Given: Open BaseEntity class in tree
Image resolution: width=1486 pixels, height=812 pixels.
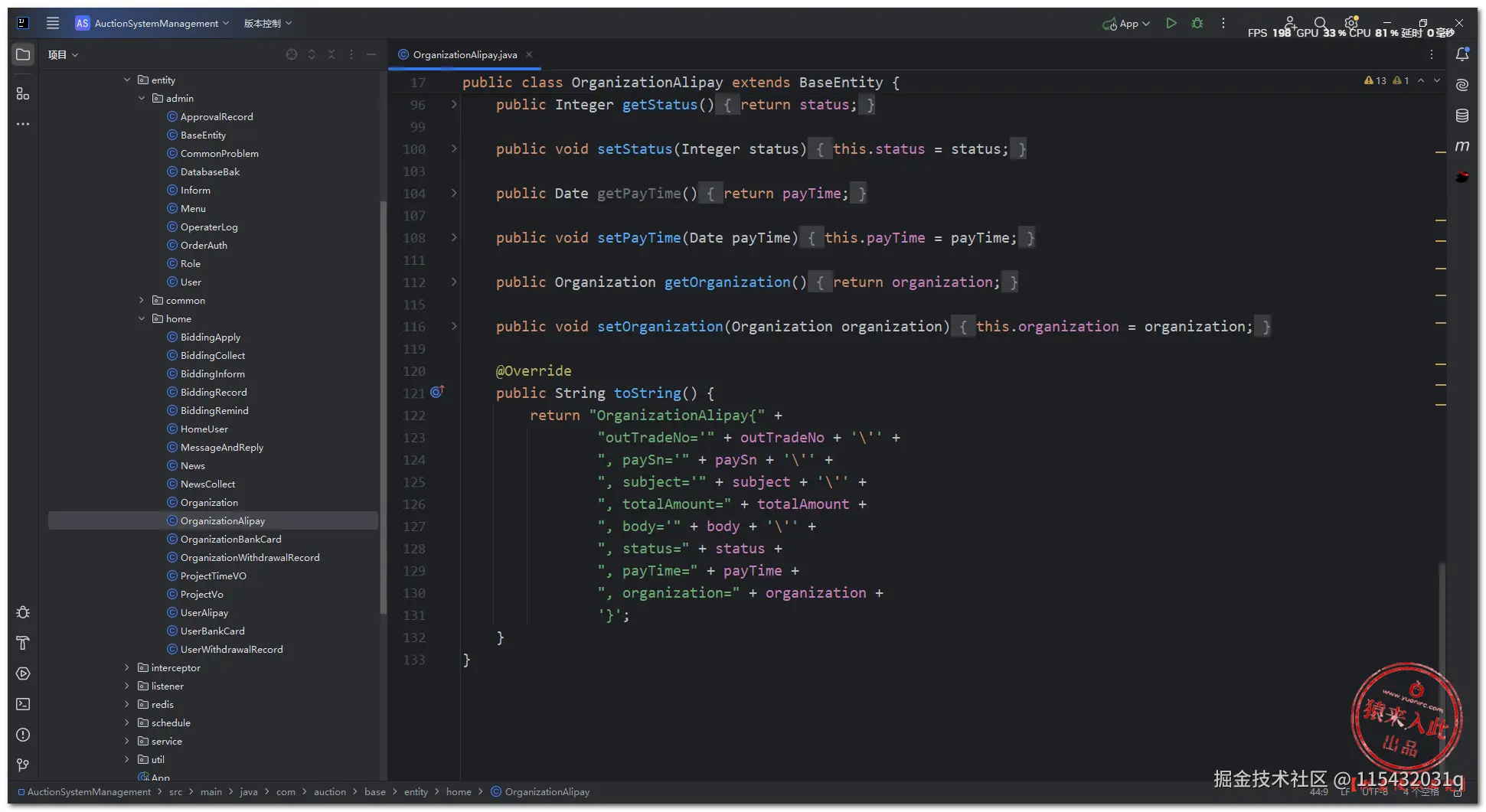Looking at the screenshot, I should pyautogui.click(x=203, y=135).
